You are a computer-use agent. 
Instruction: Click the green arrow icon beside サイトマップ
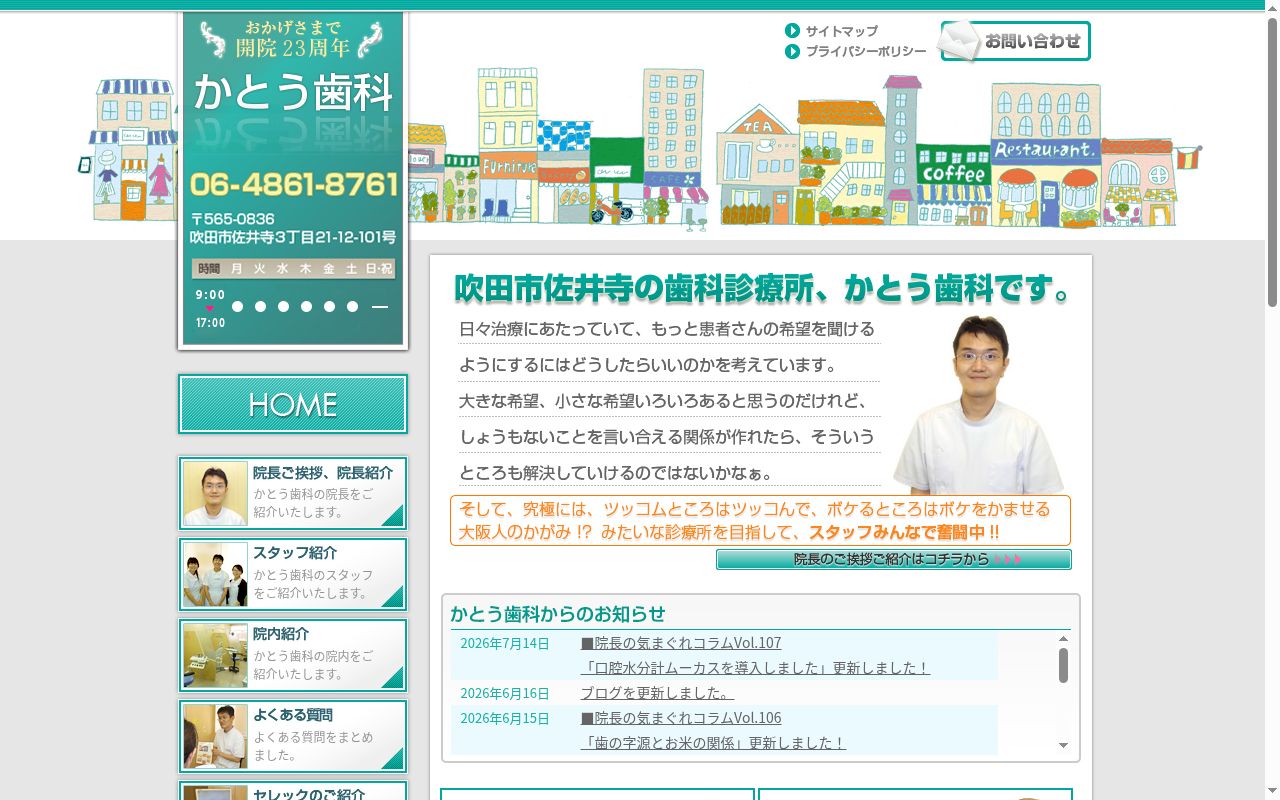click(793, 31)
